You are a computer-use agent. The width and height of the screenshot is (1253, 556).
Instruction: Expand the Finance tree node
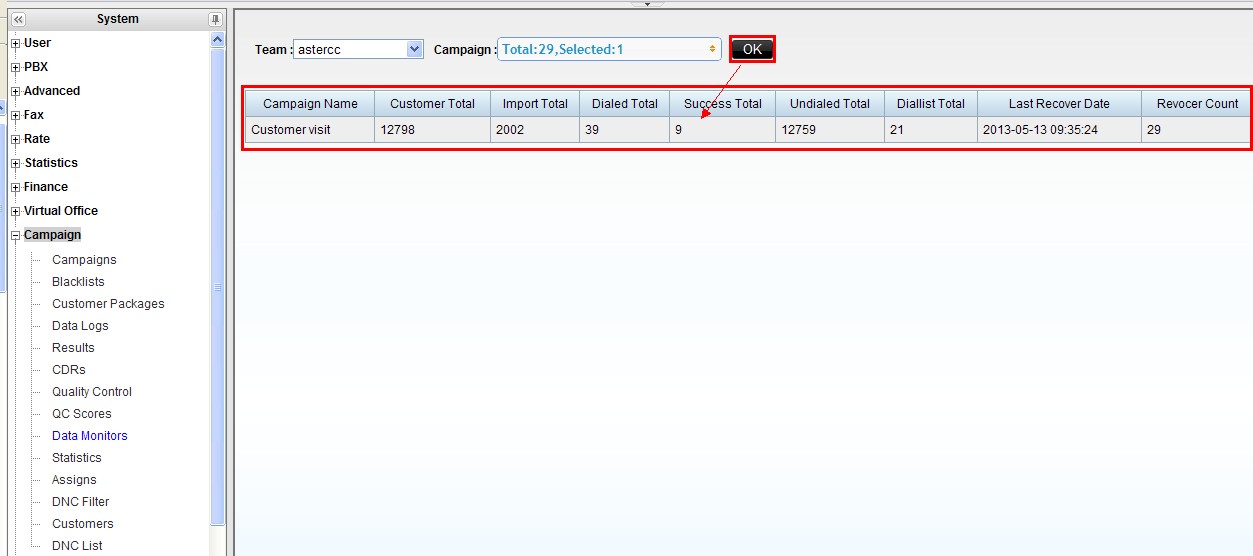tap(15, 187)
